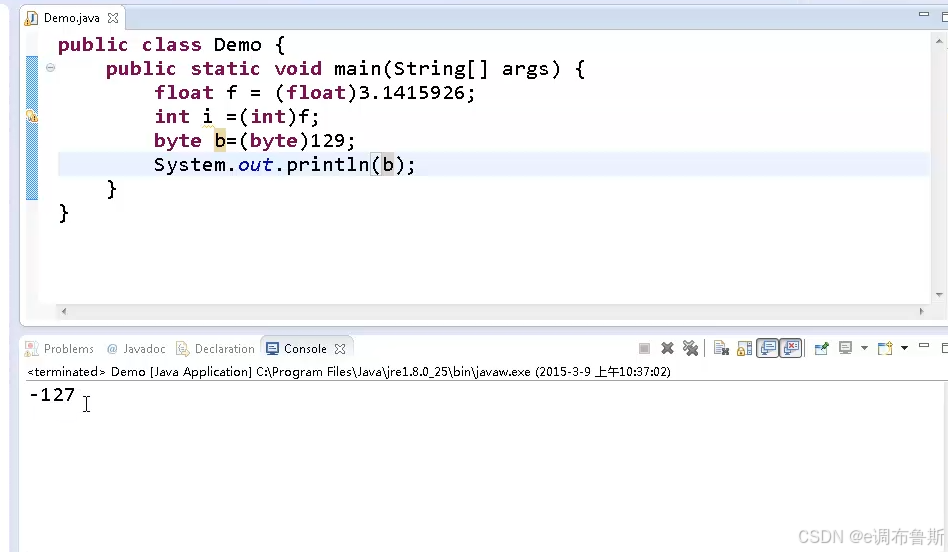The width and height of the screenshot is (948, 552).
Task: Toggle Scroll Lock in Console
Action: click(745, 348)
